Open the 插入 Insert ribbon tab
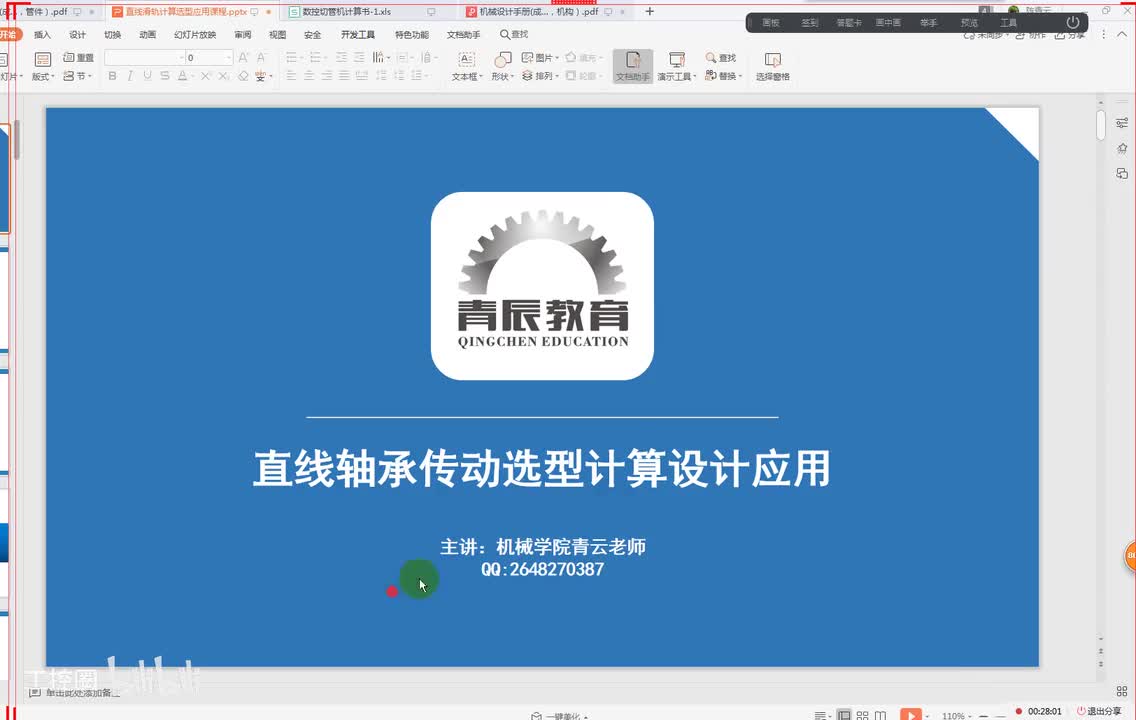 tap(43, 34)
